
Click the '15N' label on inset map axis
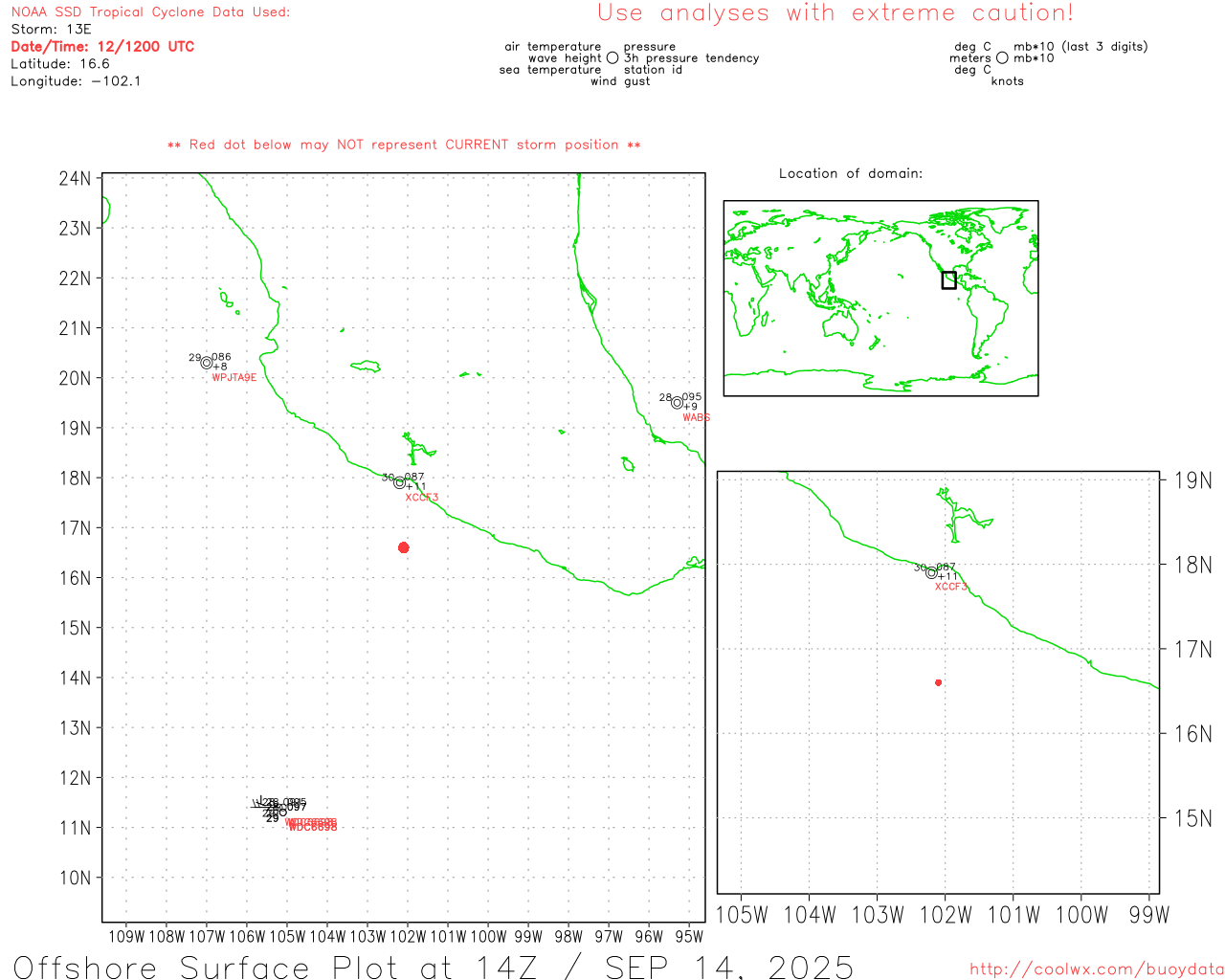tap(1192, 819)
